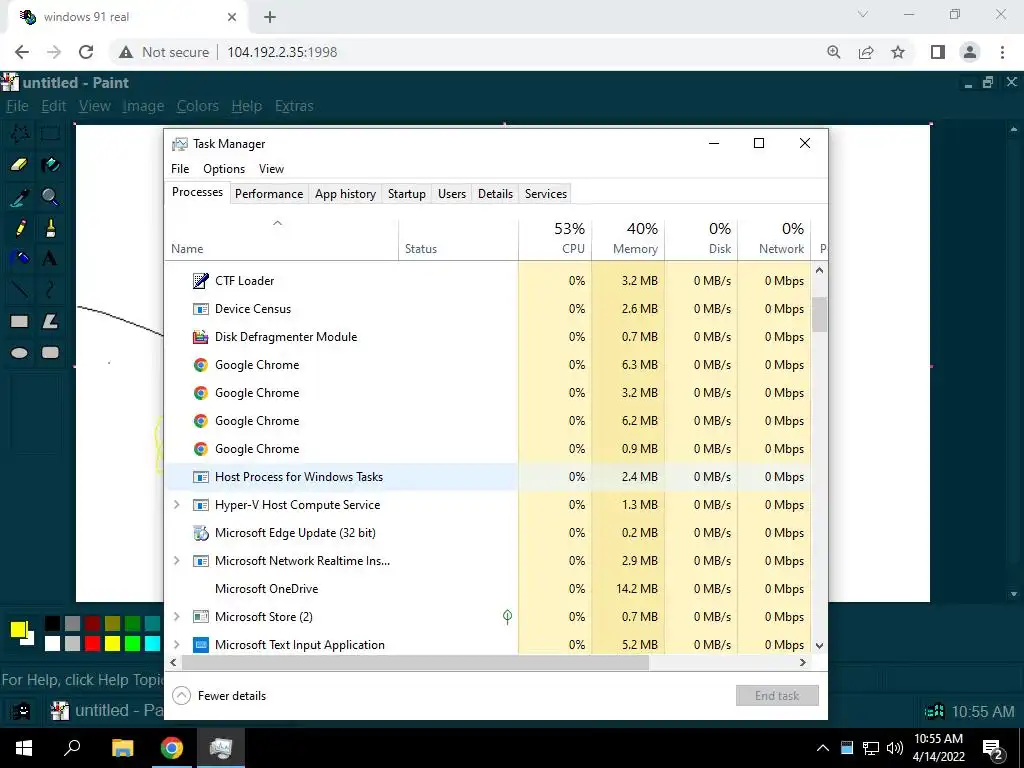The width and height of the screenshot is (1024, 768).
Task: Open File Explorer from the taskbar
Action: [x=122, y=748]
